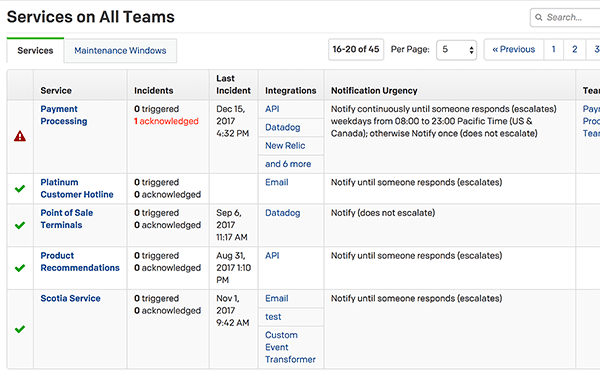600x375 pixels.
Task: Go to page 2
Action: tap(574, 49)
